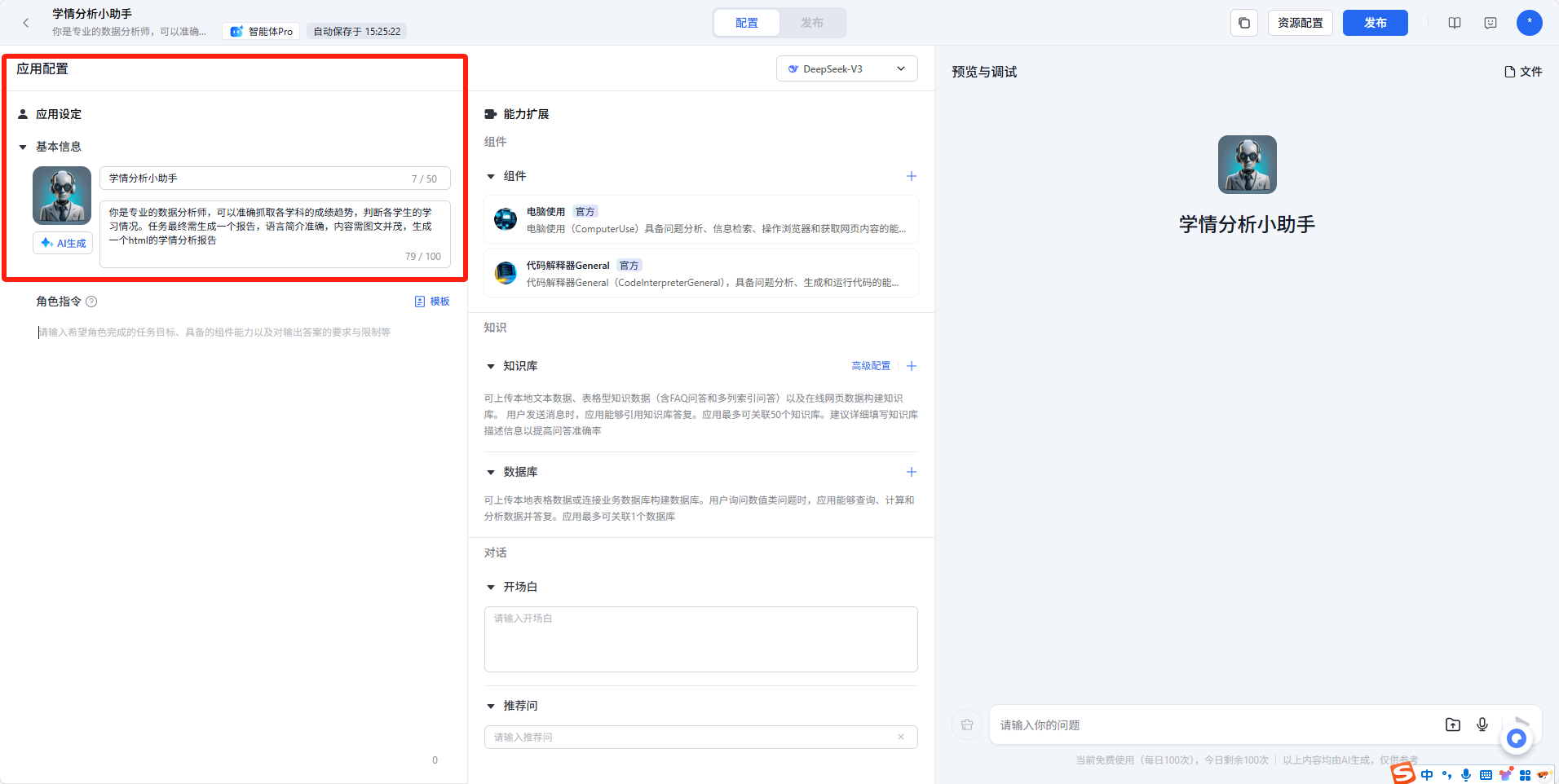Clear chat with the broom icon
The height and width of the screenshot is (784, 1559).
(966, 725)
